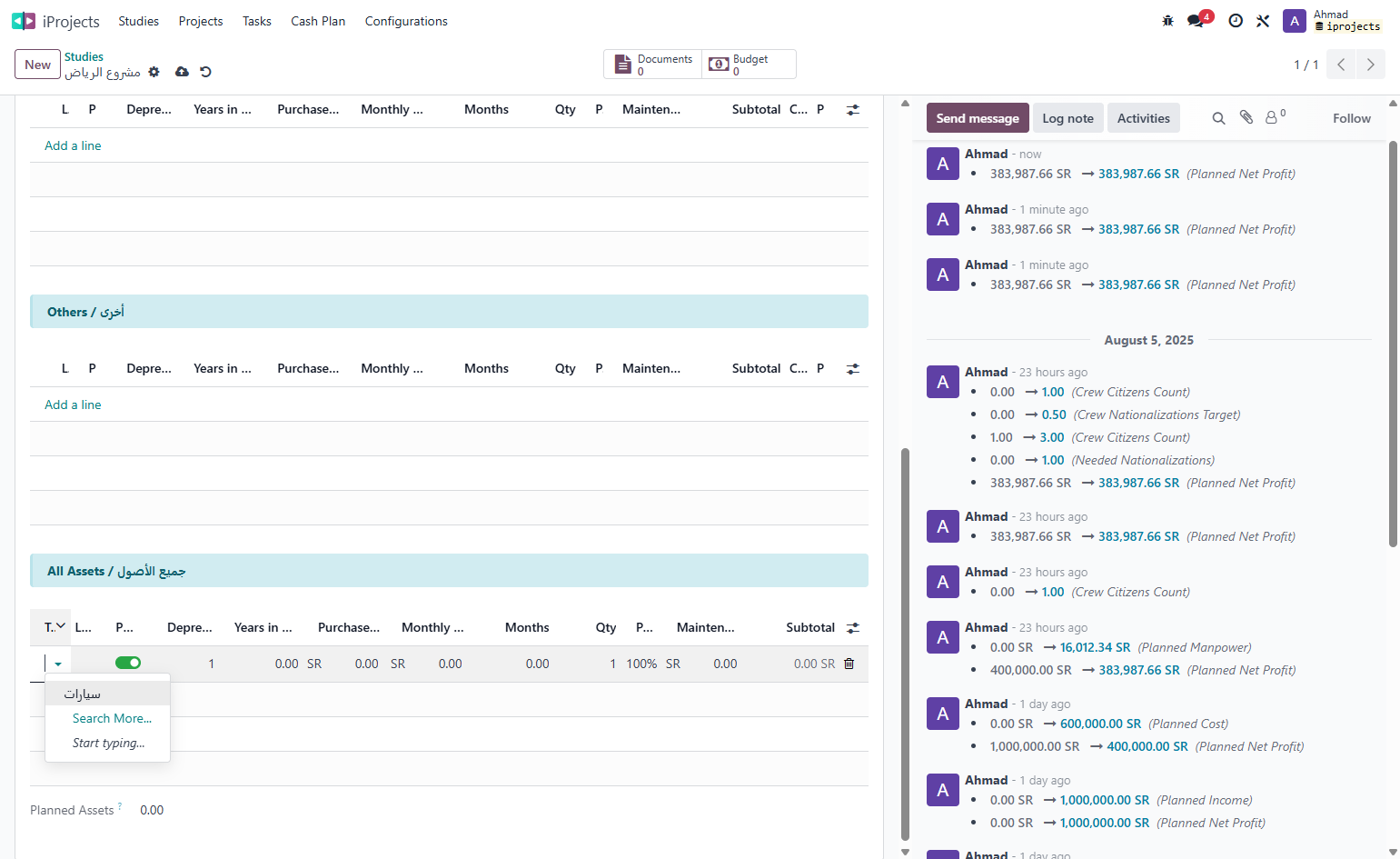The width and height of the screenshot is (1400, 859).
Task: Save manually with the cloud upload icon
Action: [x=182, y=72]
